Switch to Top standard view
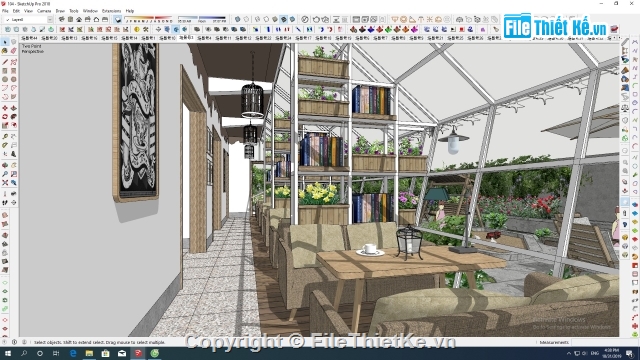Screen dimensions: 640x360 point(70,19)
